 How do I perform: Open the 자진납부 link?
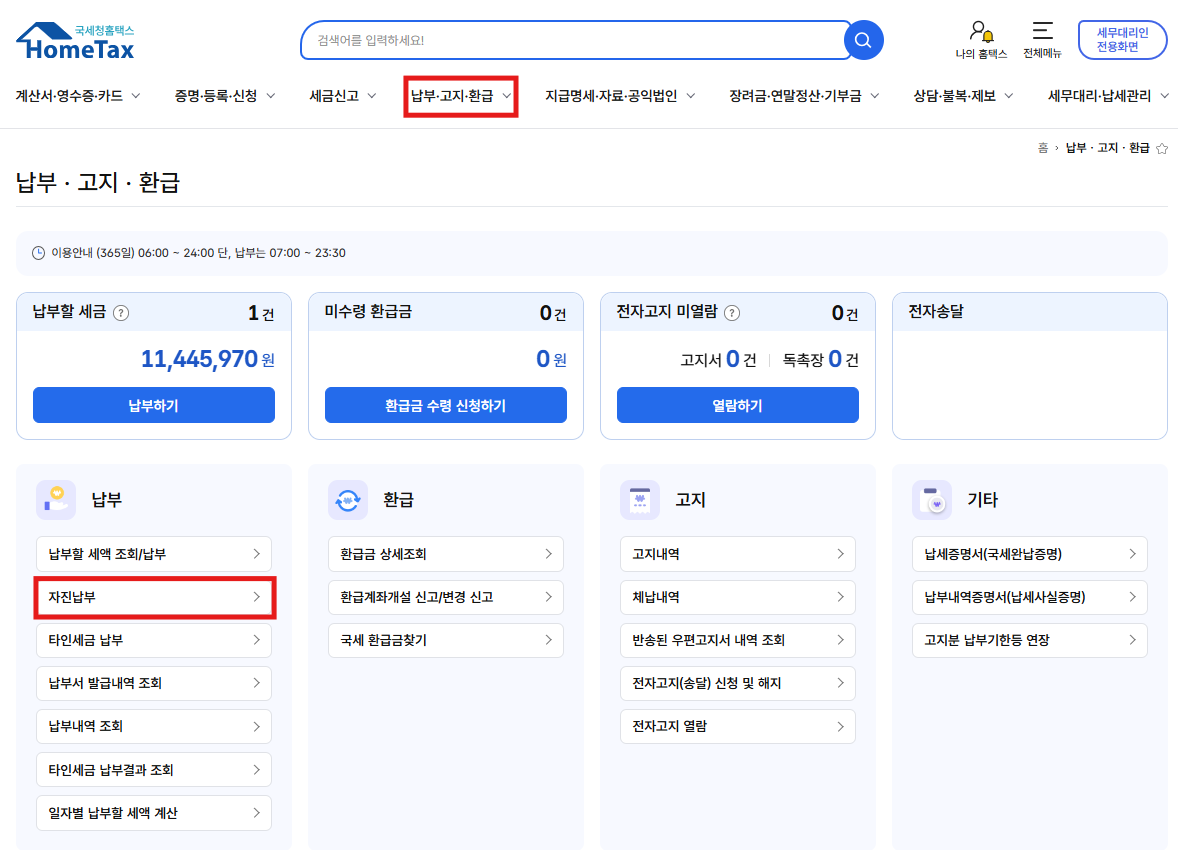[154, 597]
